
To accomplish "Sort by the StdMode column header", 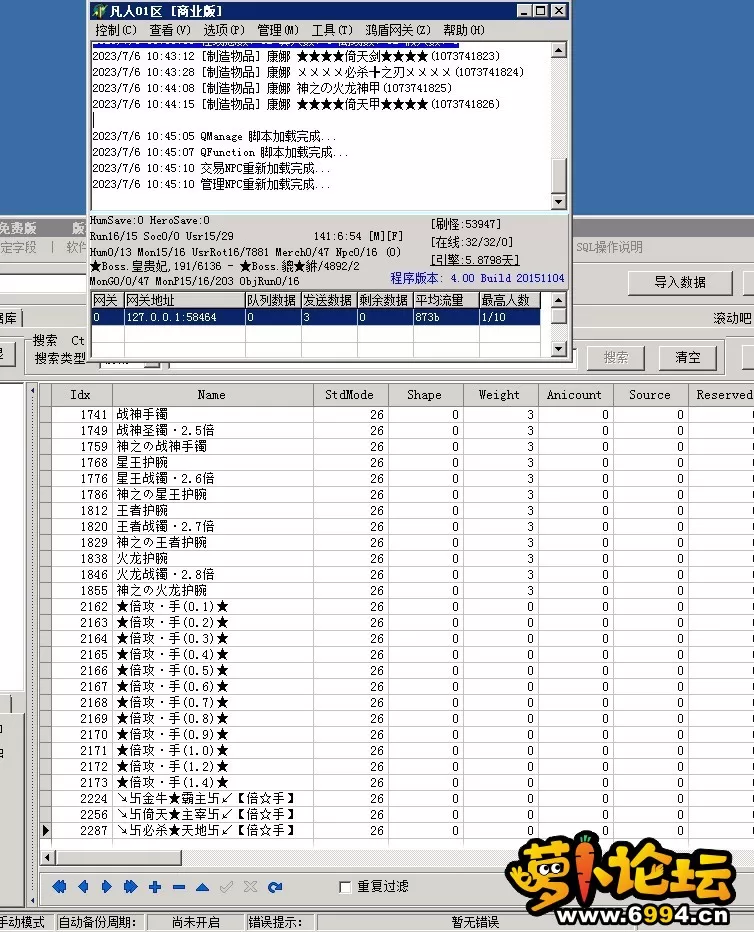I will (x=349, y=395).
